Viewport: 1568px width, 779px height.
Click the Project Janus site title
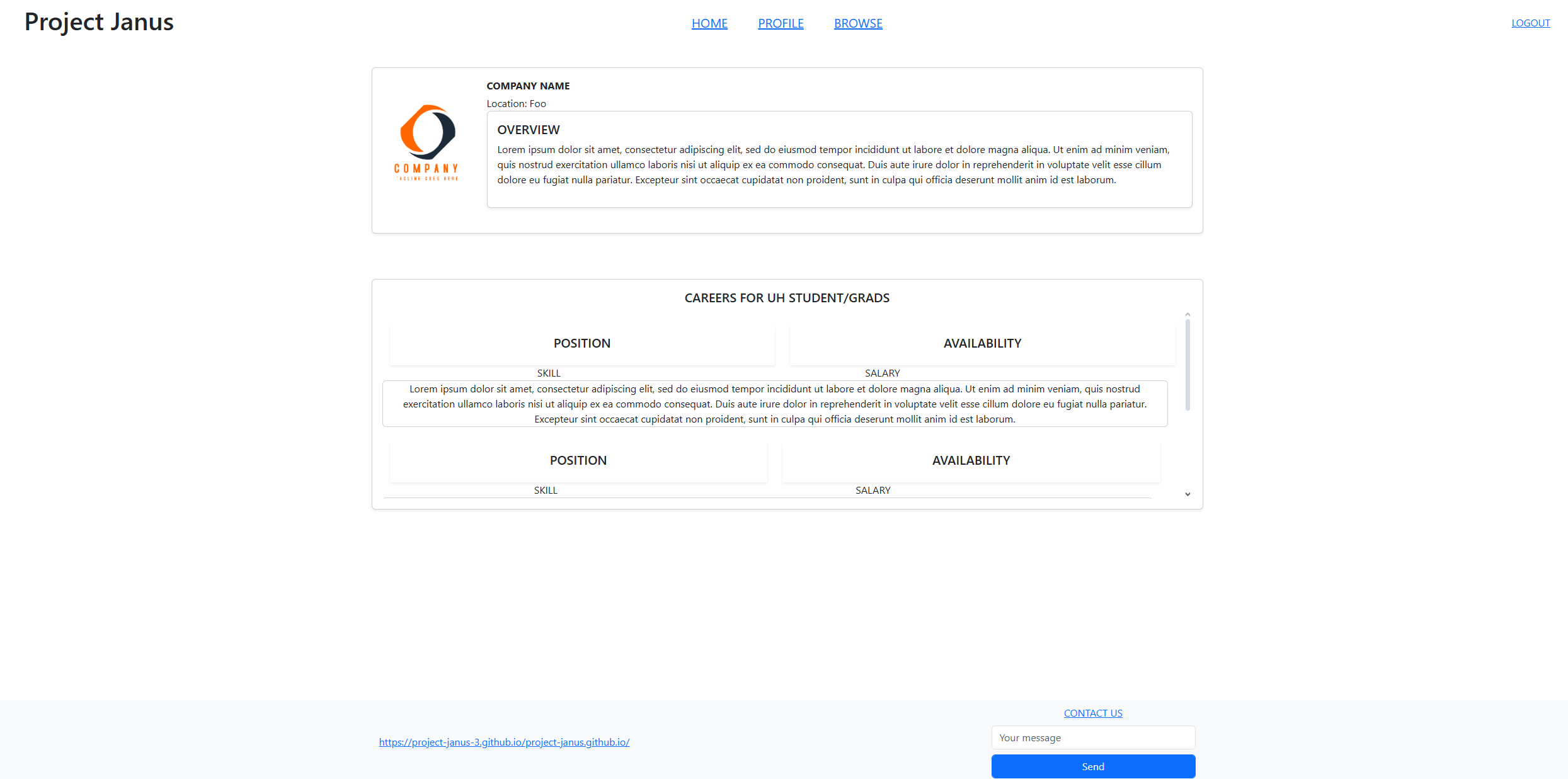click(99, 22)
